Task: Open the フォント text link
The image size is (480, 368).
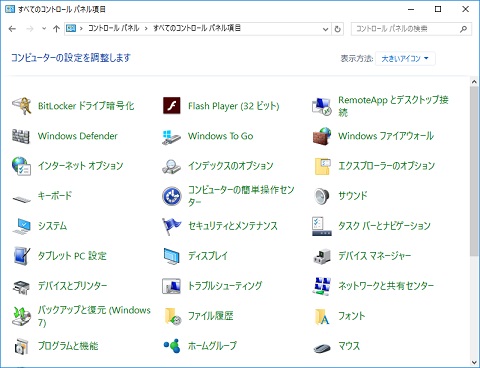Action: (x=352, y=316)
